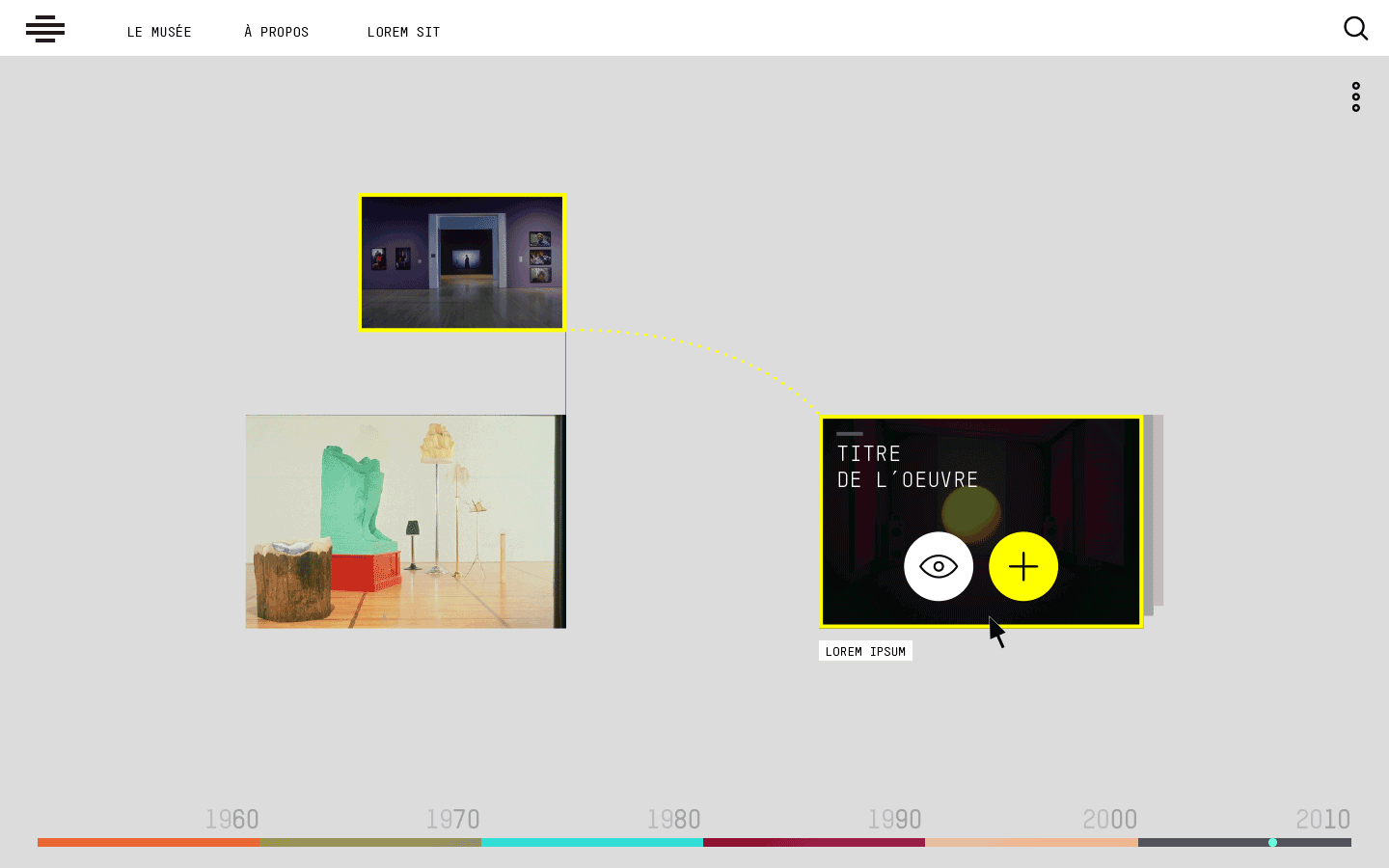Open the search magnifier icon
This screenshot has height=868, width=1389.
tap(1355, 29)
